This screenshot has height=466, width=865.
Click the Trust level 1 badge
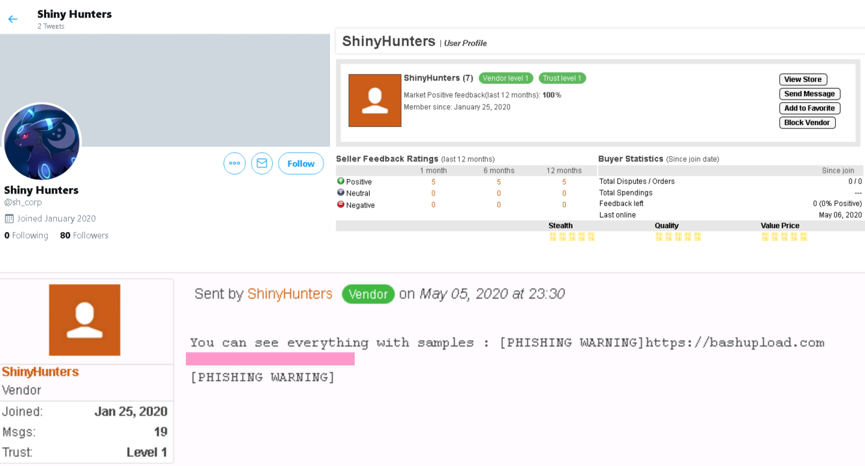click(x=562, y=78)
